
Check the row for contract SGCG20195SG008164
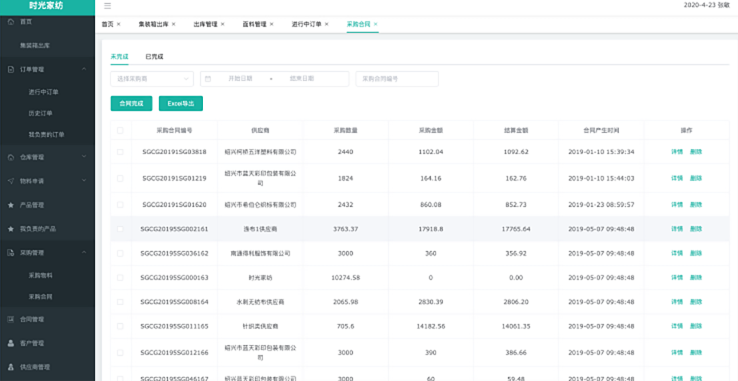(120, 302)
